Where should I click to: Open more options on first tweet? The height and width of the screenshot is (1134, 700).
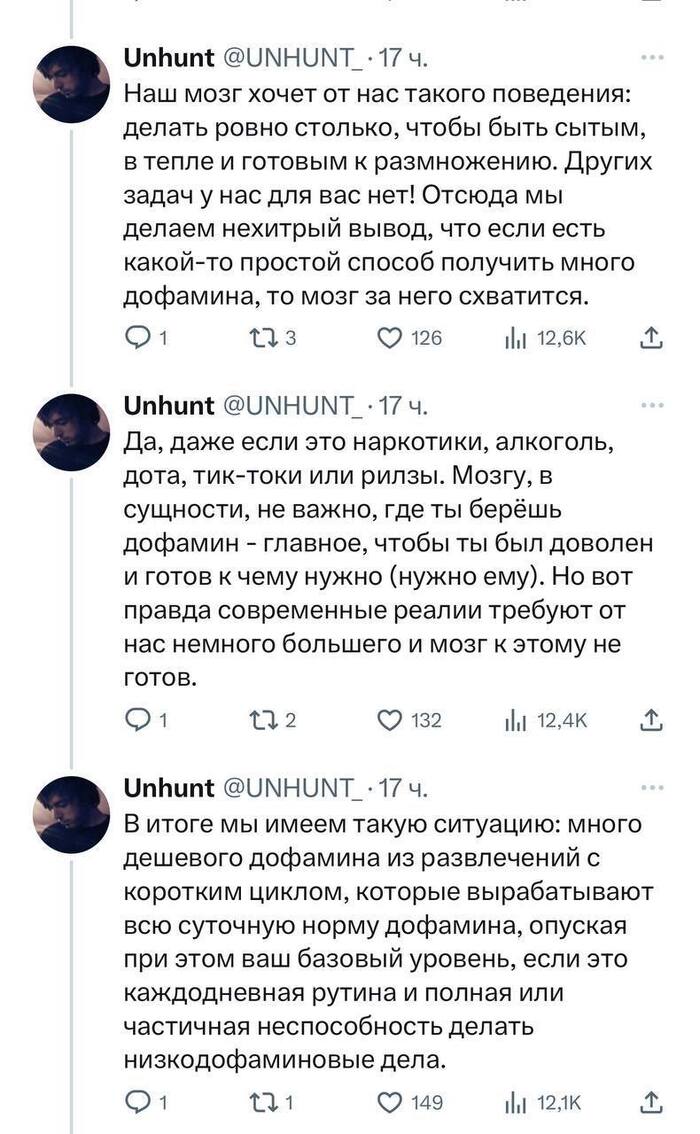click(651, 58)
